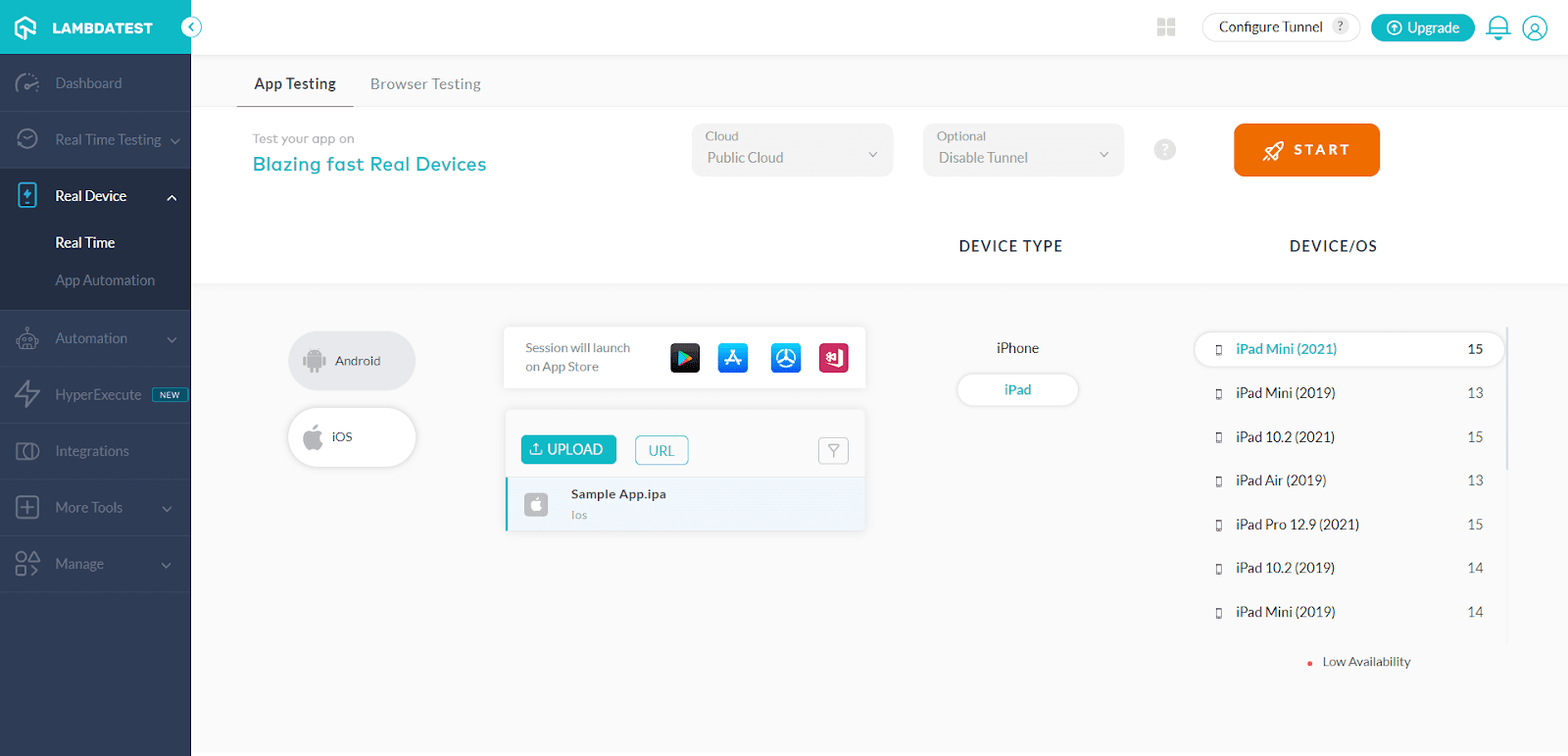Open the Cloud Public Cloud dropdown
This screenshot has width=1568, height=756.
coord(792,150)
